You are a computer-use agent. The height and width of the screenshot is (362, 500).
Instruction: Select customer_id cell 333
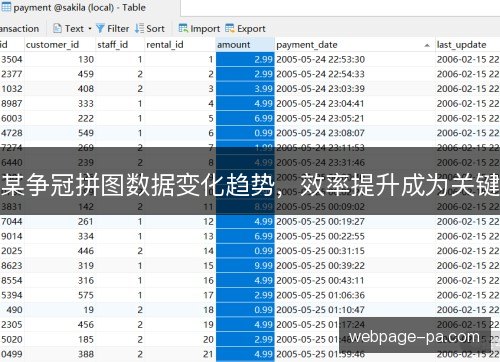coord(60,103)
